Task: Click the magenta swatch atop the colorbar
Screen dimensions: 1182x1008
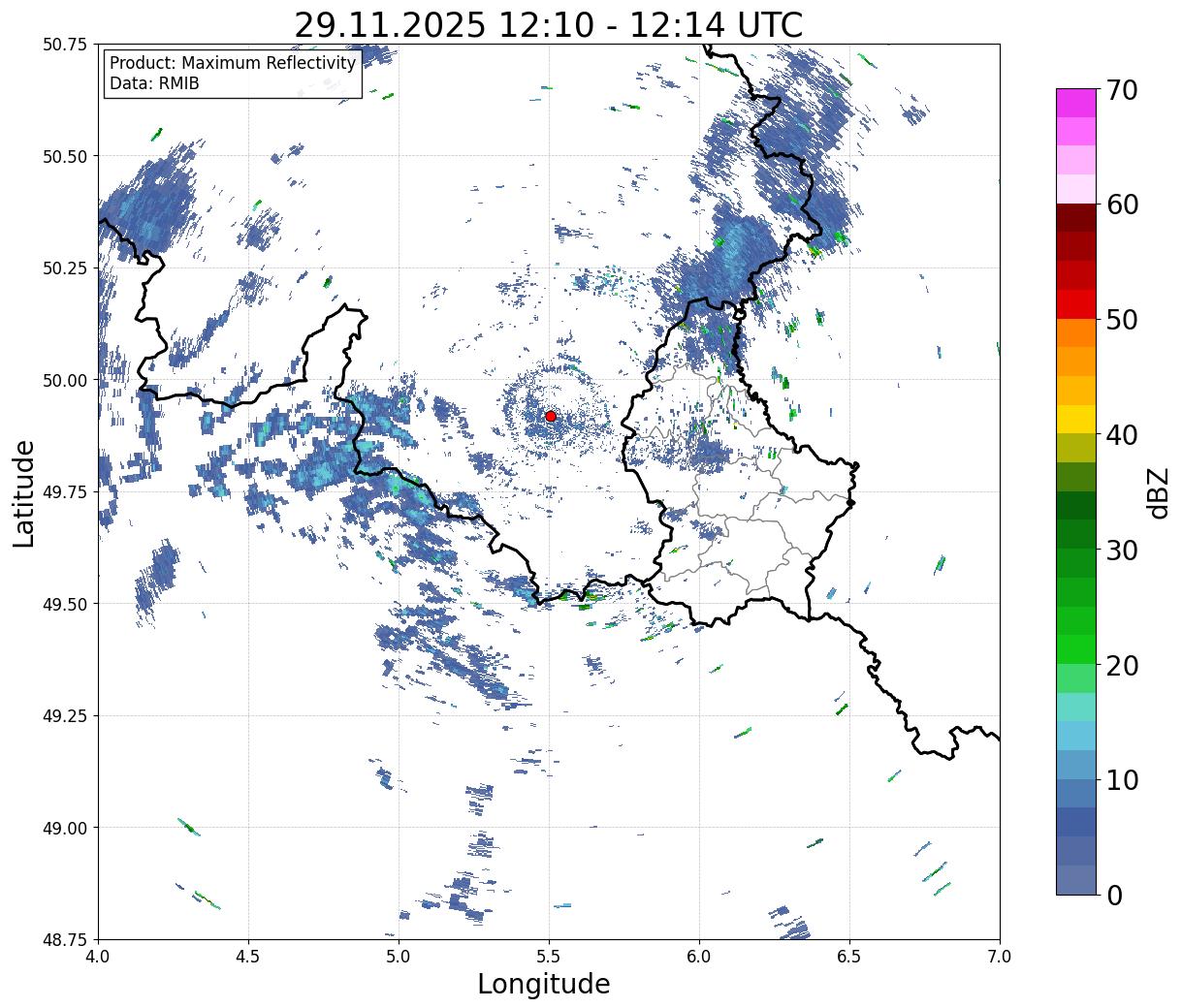Action: [x=1076, y=103]
